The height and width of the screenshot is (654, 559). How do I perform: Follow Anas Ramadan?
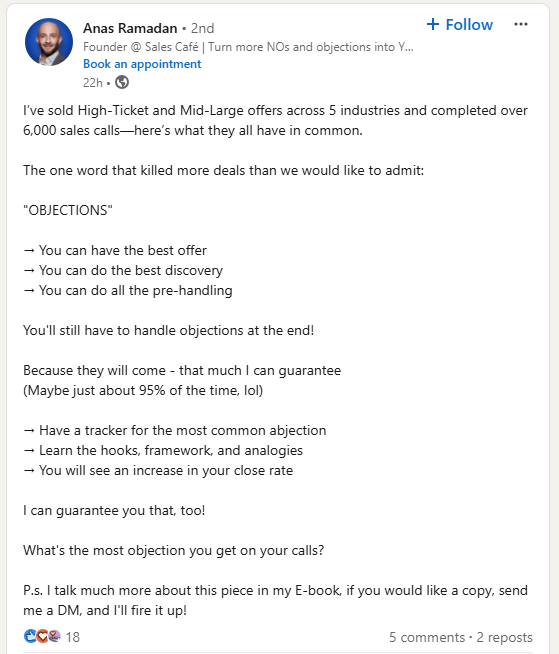click(459, 25)
